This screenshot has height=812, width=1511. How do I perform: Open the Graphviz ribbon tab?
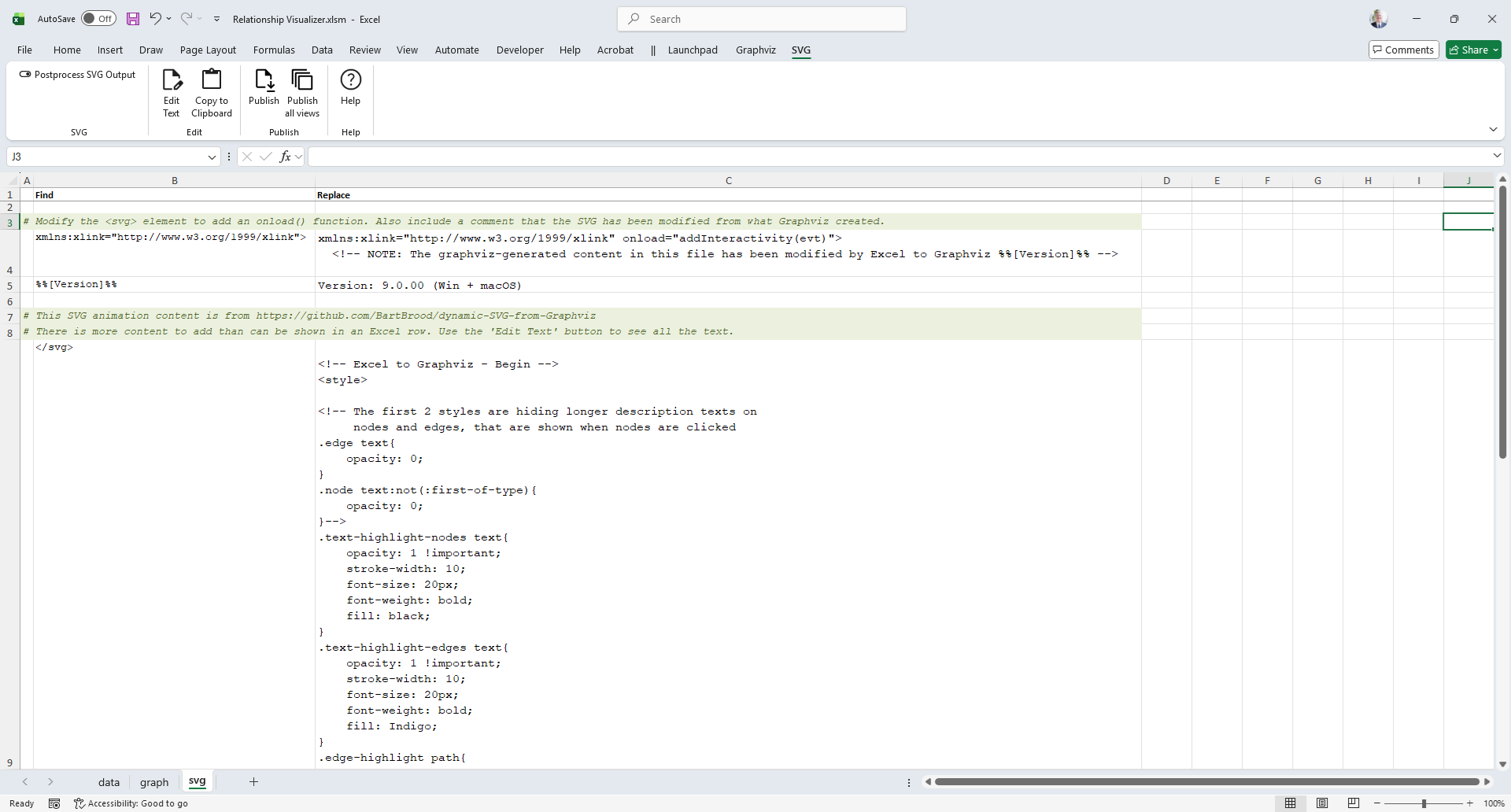click(x=755, y=50)
